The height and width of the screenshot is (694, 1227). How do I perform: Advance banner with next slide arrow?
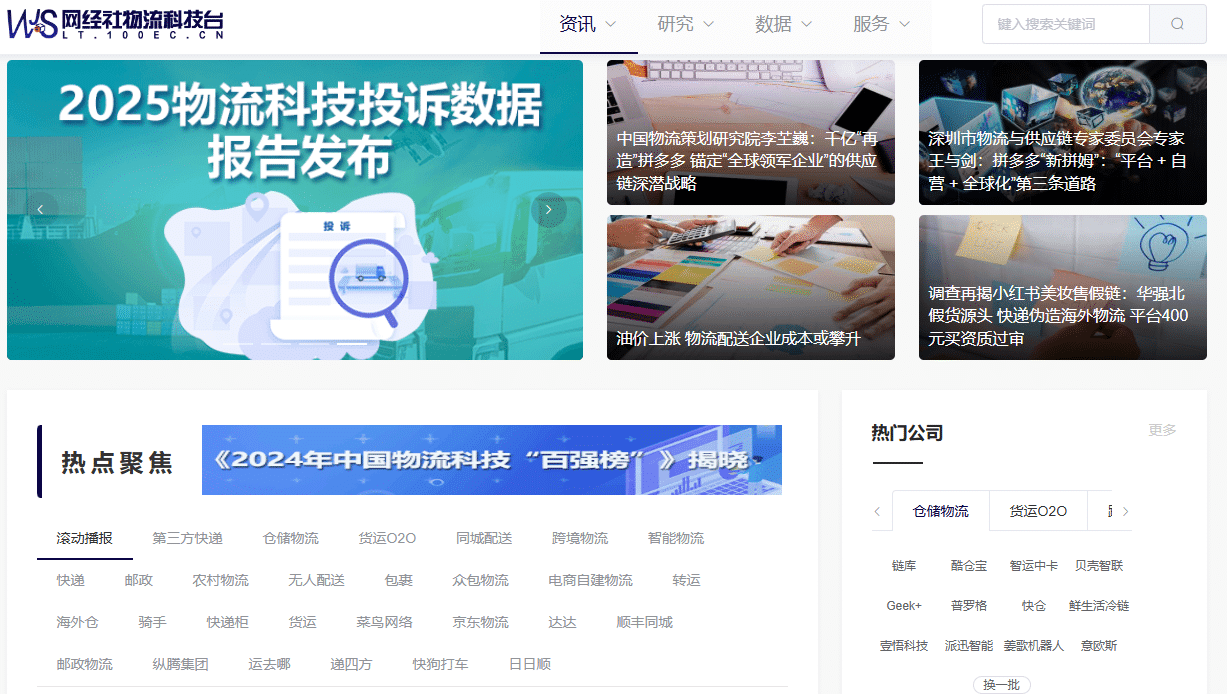[x=549, y=209]
